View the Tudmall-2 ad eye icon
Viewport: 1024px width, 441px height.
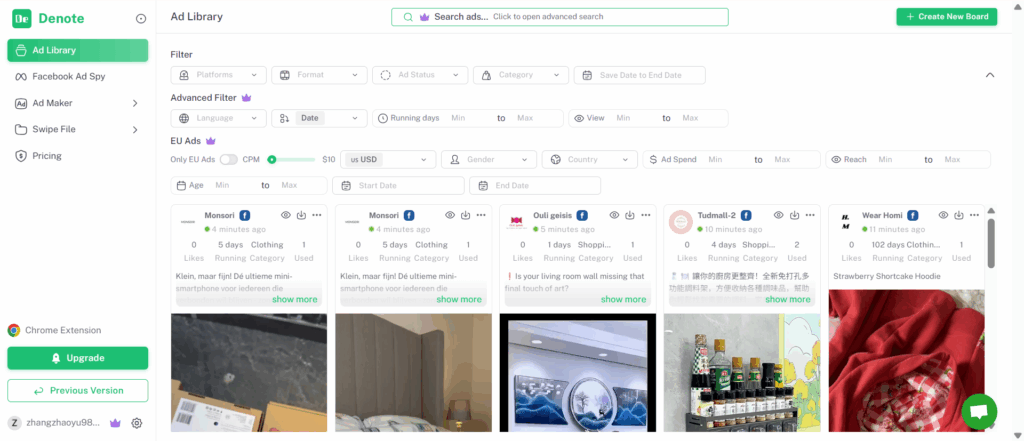click(x=778, y=215)
